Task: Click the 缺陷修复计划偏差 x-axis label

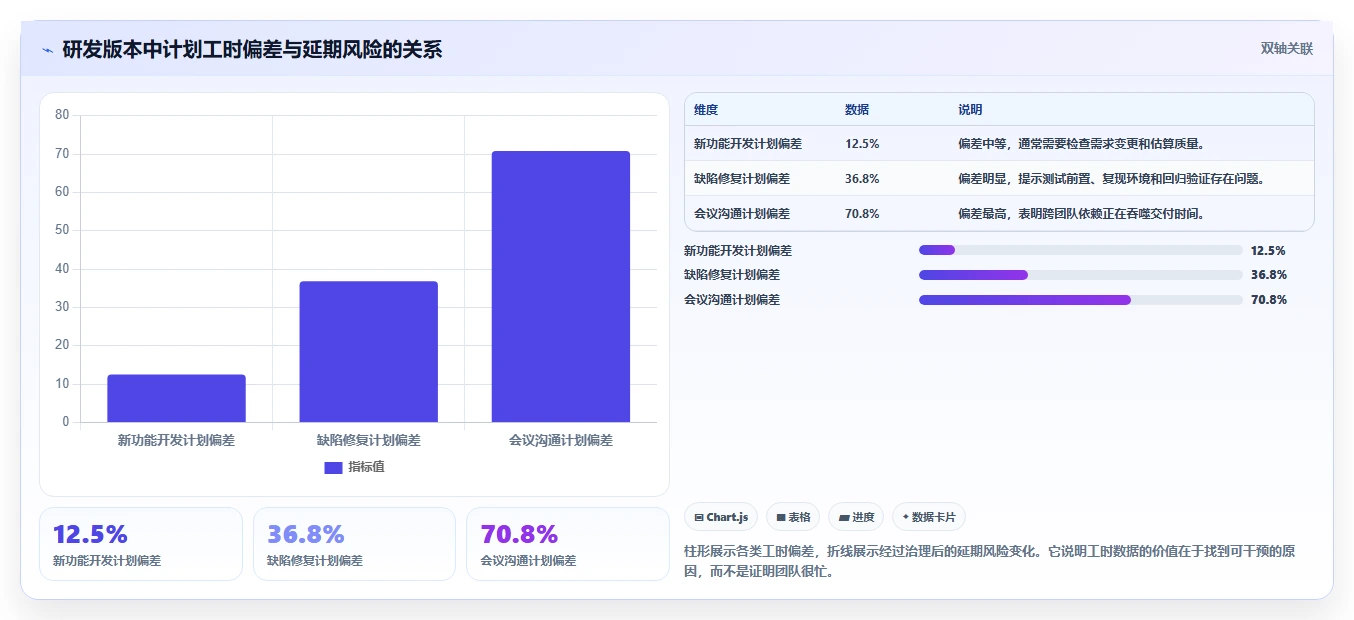Action: (x=368, y=440)
